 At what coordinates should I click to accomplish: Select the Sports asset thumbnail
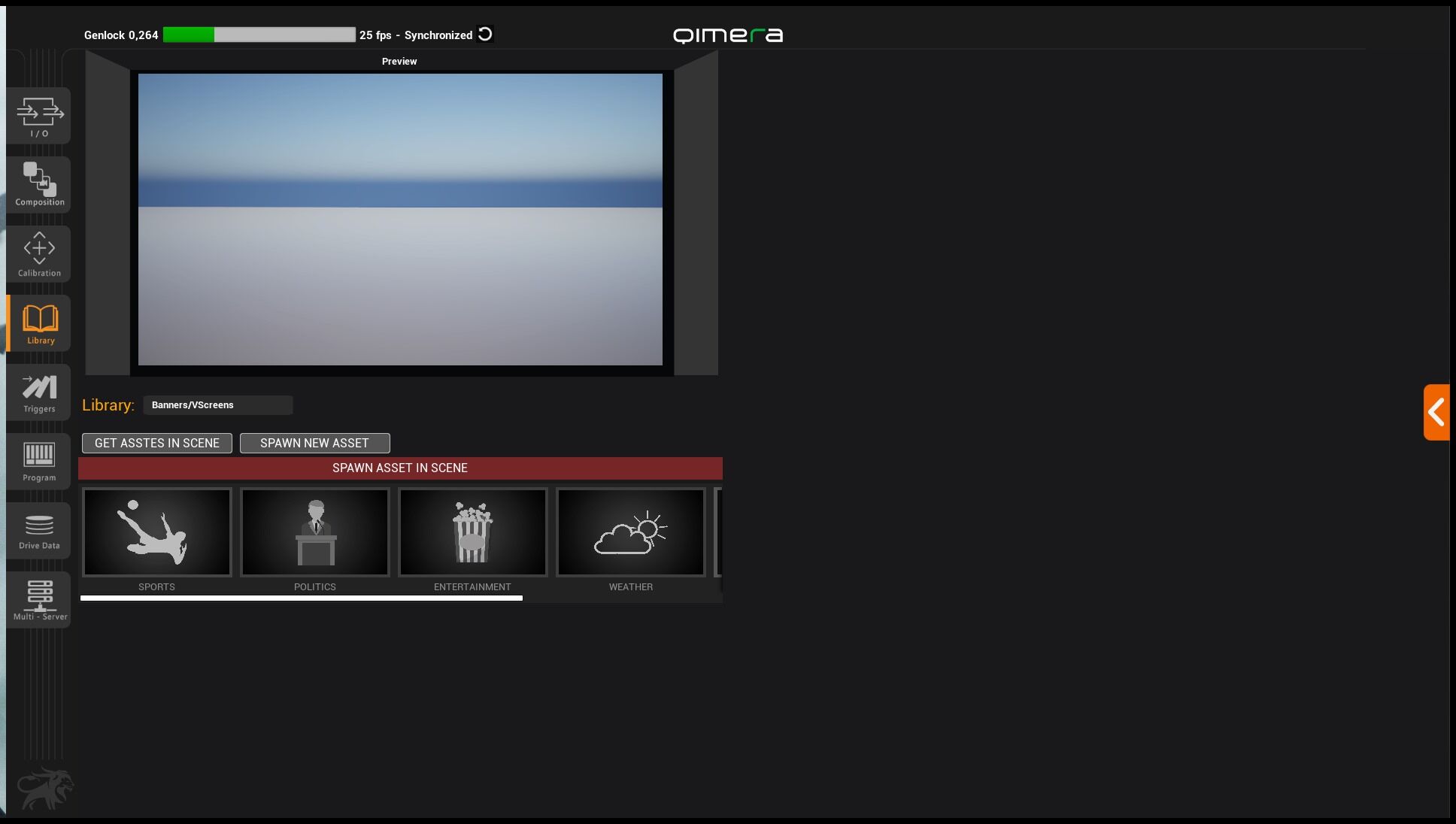click(x=157, y=532)
